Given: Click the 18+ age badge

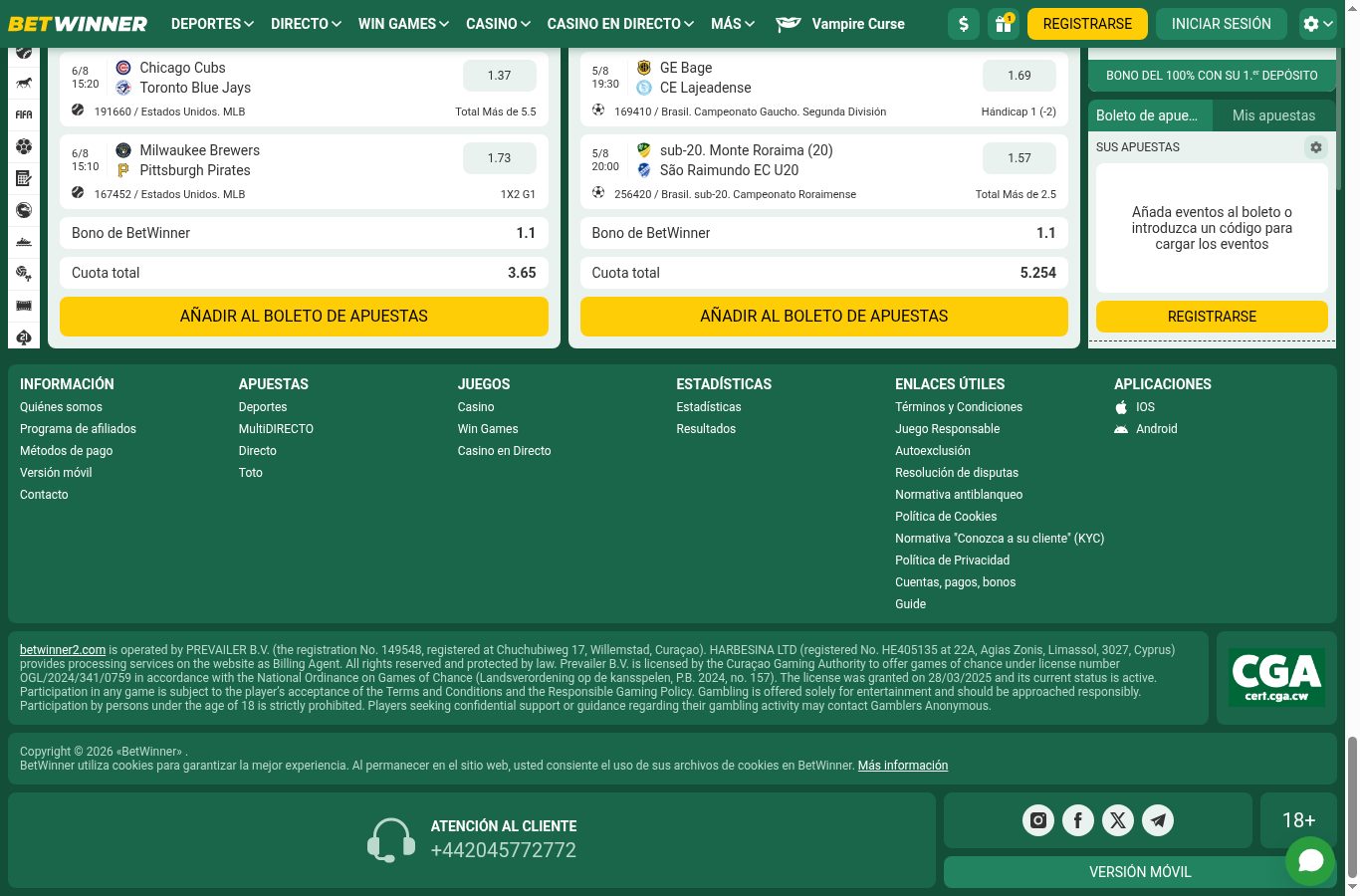Looking at the screenshot, I should click(1298, 820).
